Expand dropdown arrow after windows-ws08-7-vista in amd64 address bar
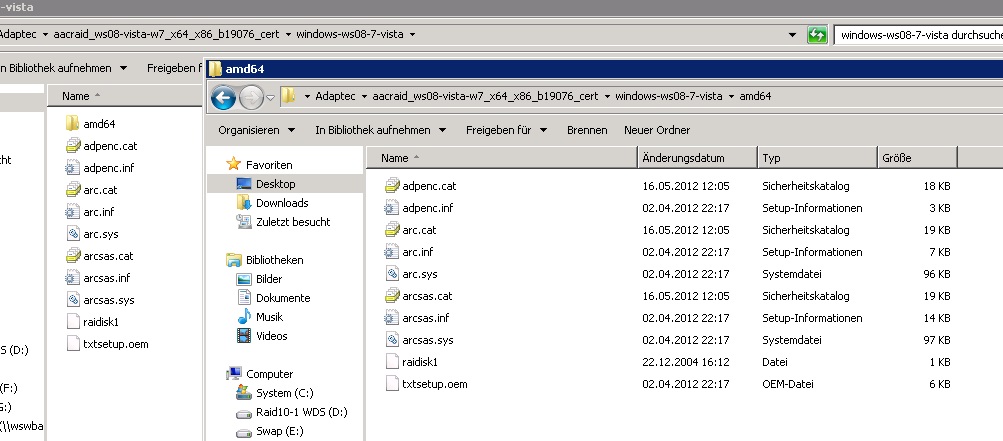The height and width of the screenshot is (441, 1003). coord(731,97)
